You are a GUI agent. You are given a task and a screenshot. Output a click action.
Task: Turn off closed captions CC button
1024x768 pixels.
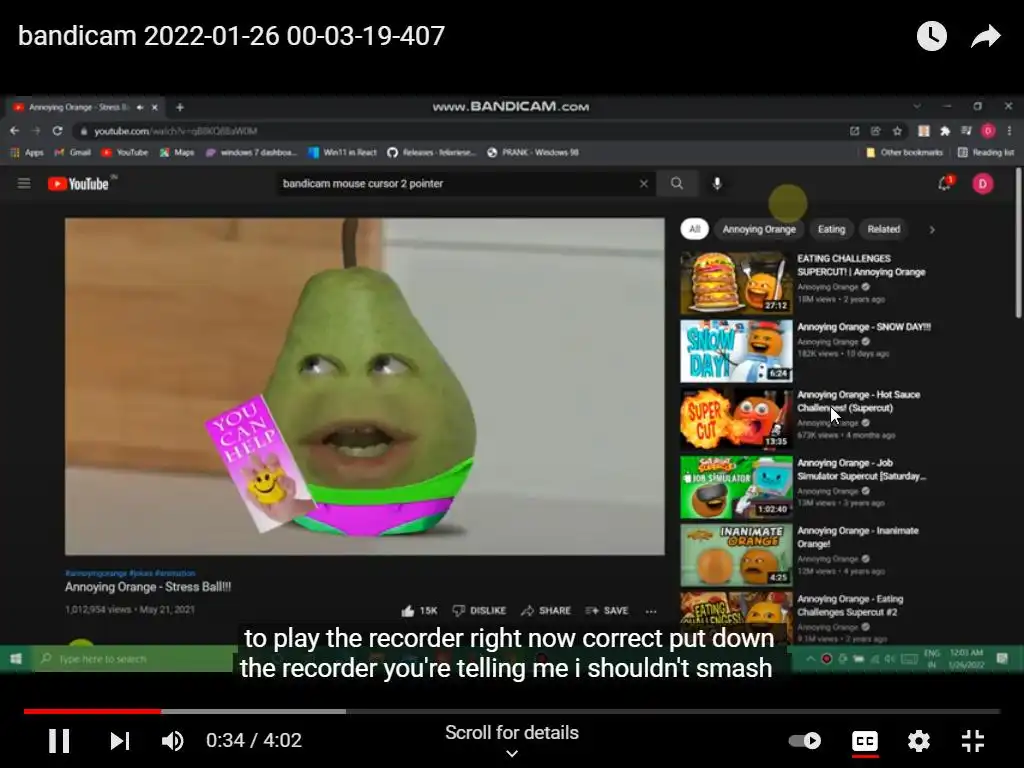865,741
